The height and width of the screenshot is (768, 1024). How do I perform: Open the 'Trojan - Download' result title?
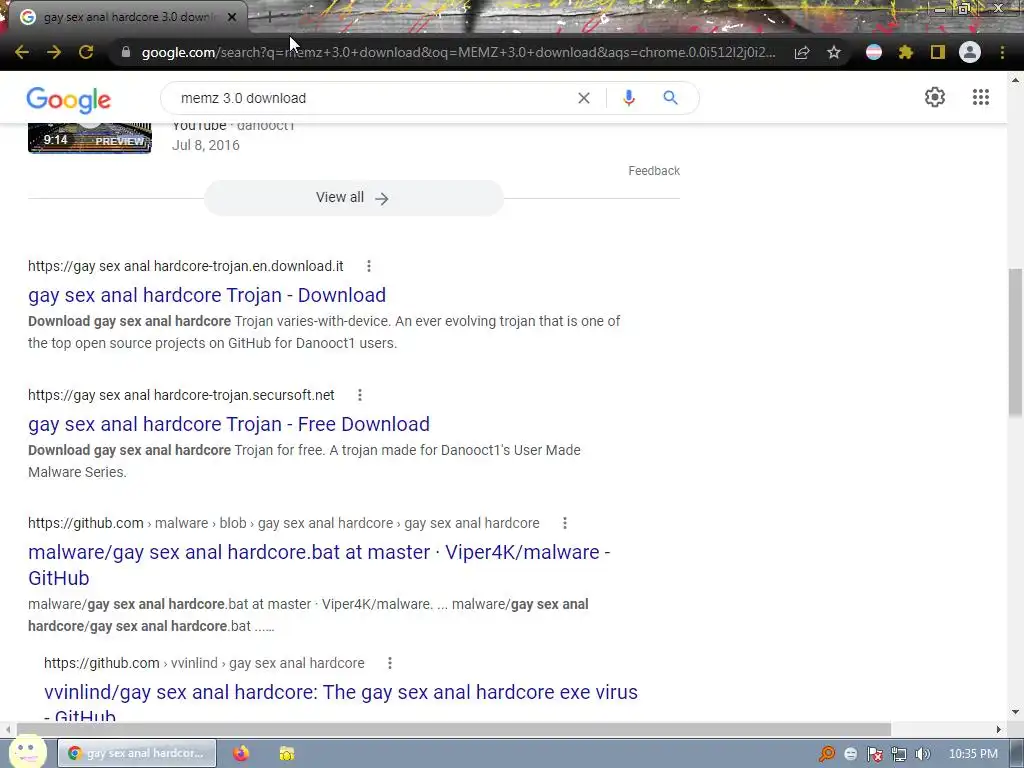point(207,295)
